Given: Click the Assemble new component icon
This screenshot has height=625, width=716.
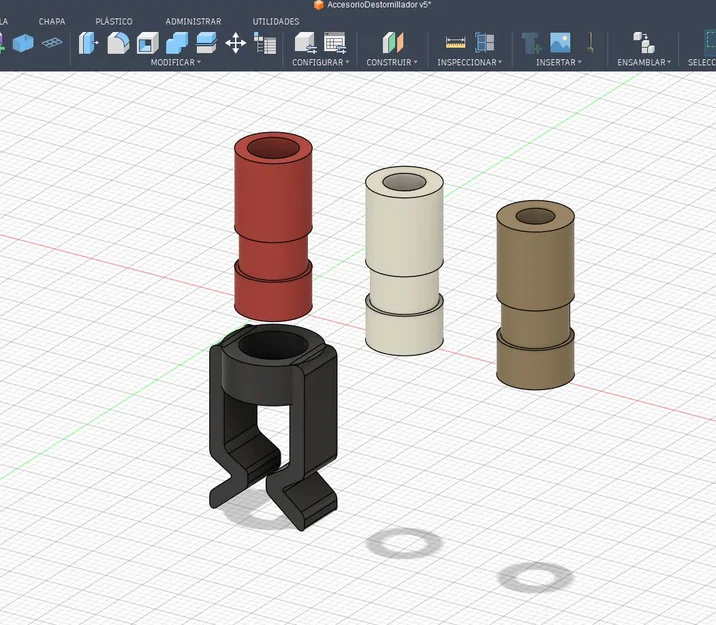Looking at the screenshot, I should [x=644, y=43].
